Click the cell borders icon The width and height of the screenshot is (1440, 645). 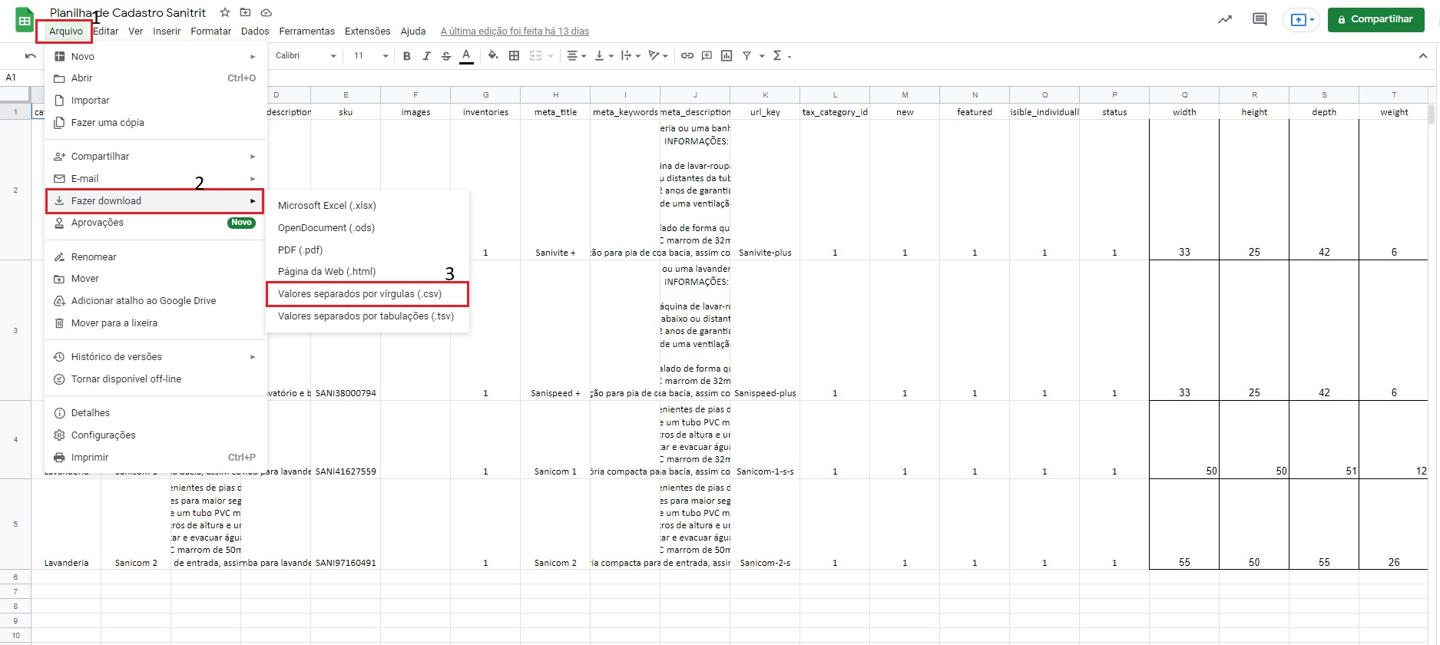(514, 56)
